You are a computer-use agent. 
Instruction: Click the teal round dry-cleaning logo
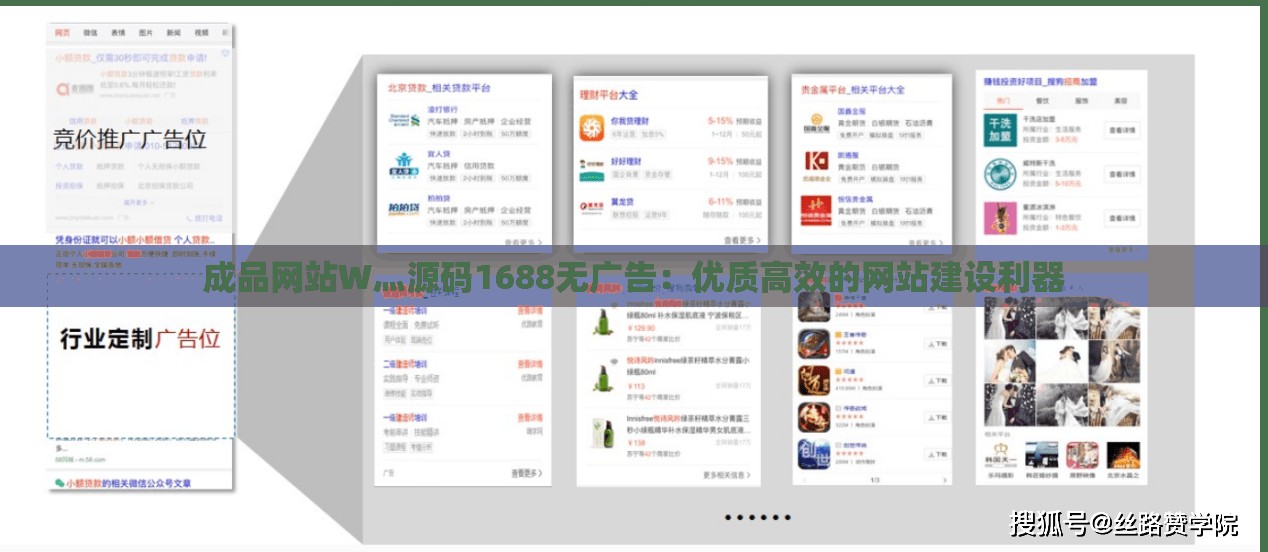[1000, 173]
